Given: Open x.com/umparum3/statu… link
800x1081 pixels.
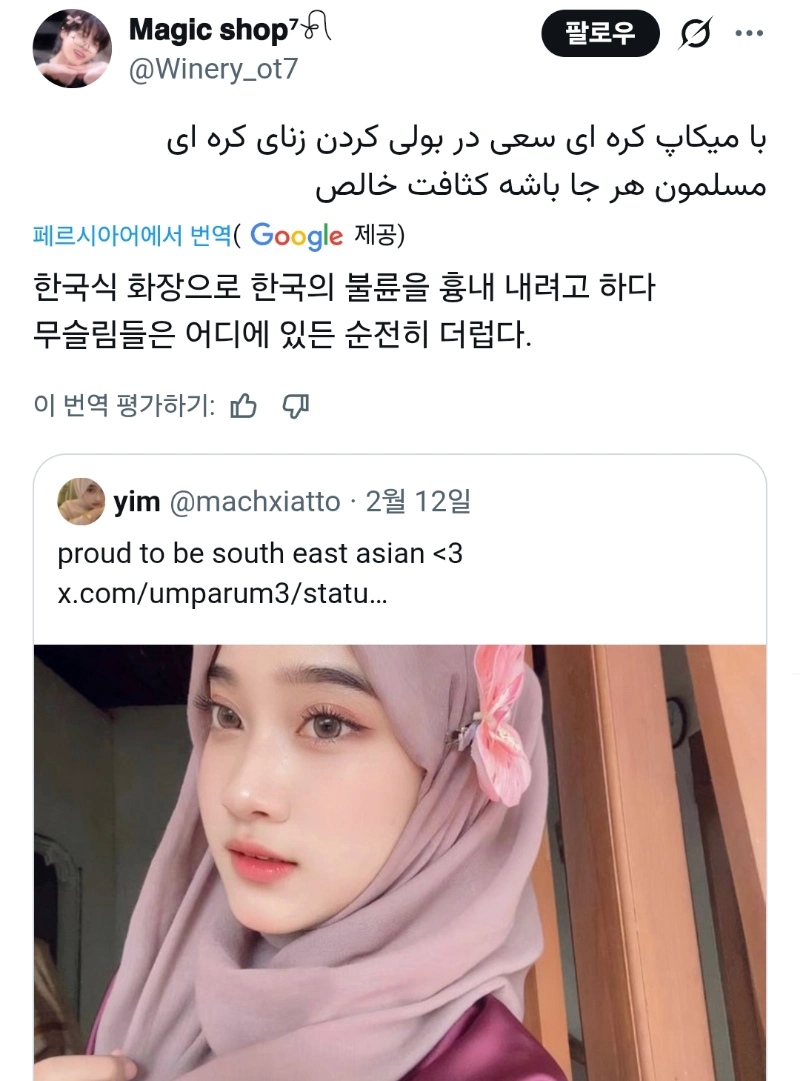Looking at the screenshot, I should click(x=222, y=593).
